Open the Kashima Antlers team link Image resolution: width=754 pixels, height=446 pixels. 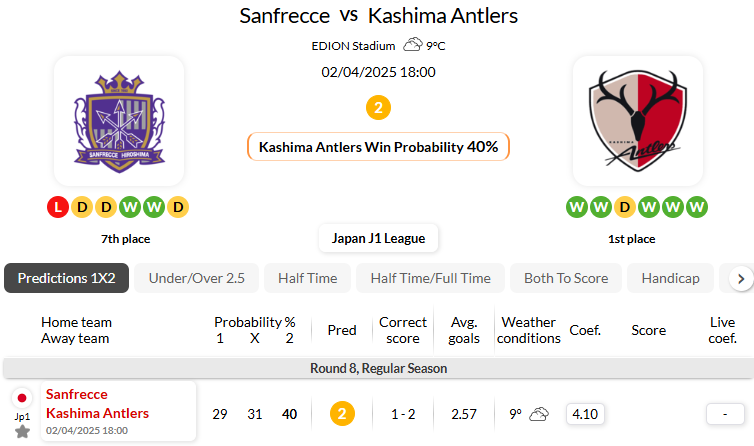[x=97, y=413]
